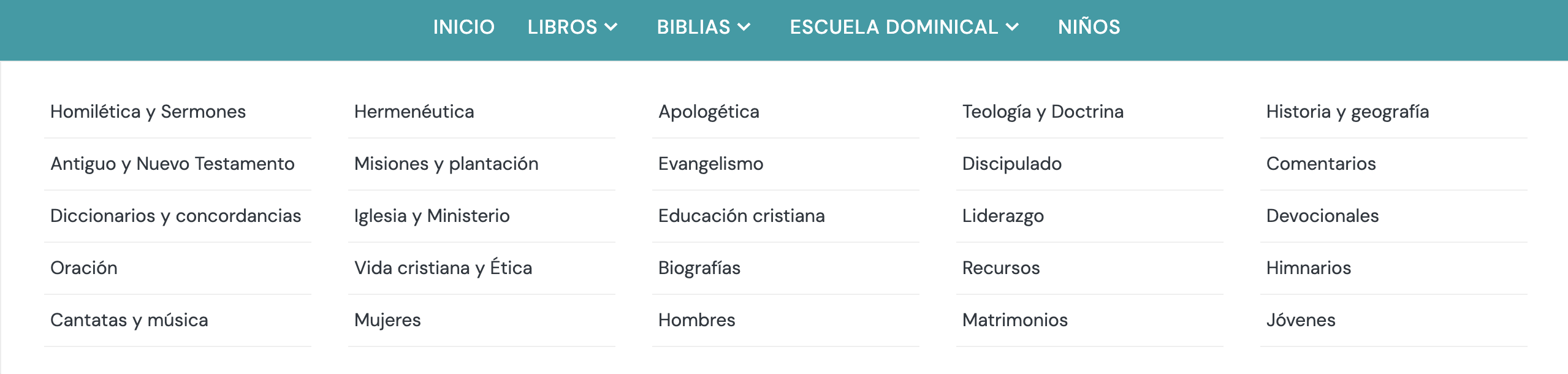Open the Evangelismo category
Viewport: 1568px width, 374px height.
point(710,164)
